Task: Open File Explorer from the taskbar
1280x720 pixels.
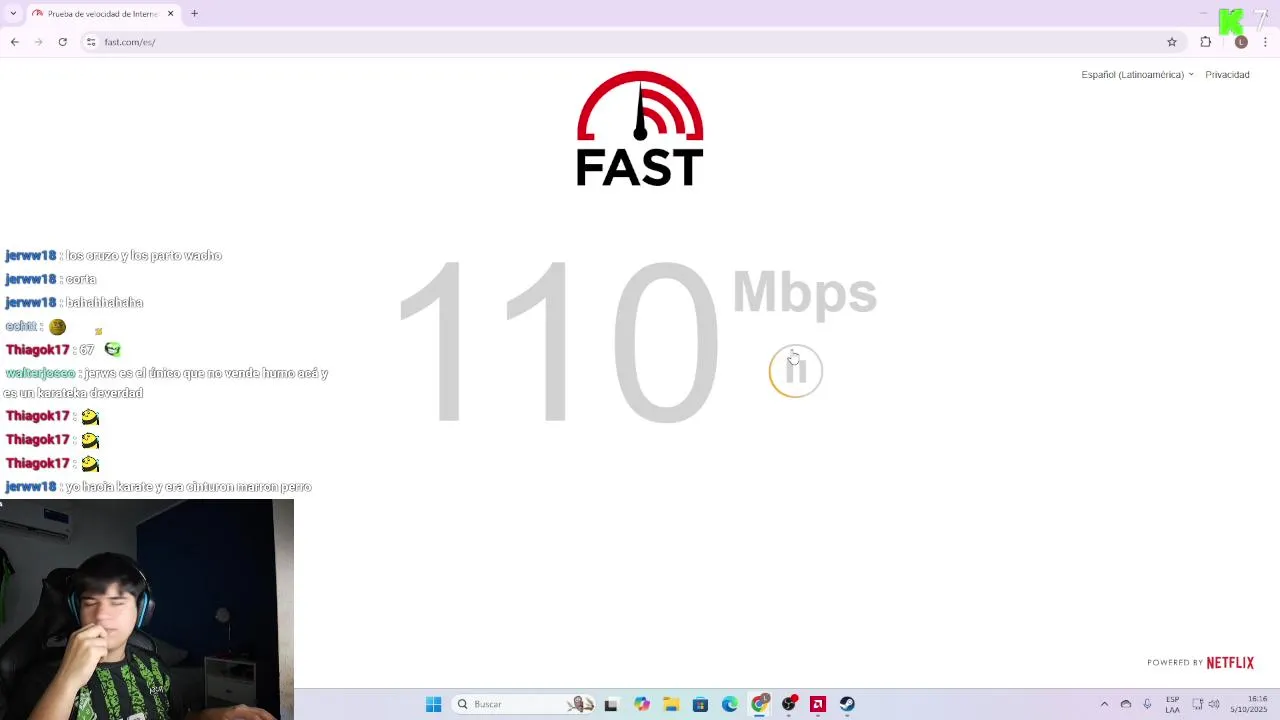Action: [x=671, y=704]
